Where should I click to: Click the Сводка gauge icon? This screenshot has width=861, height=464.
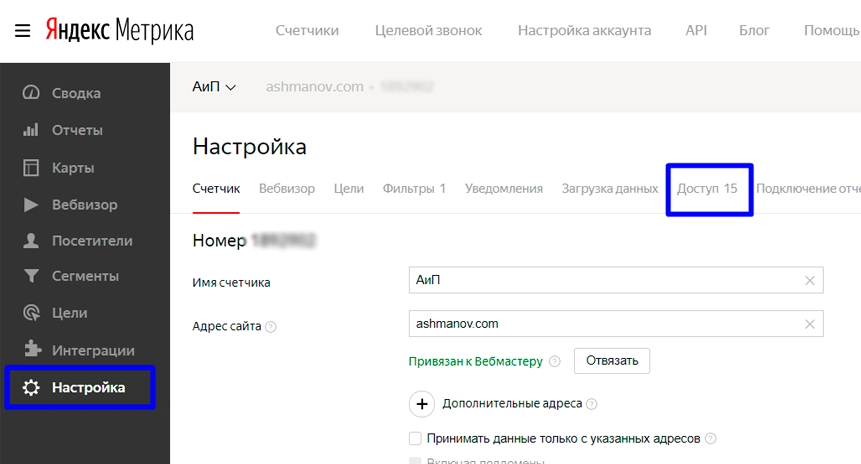pos(31,92)
